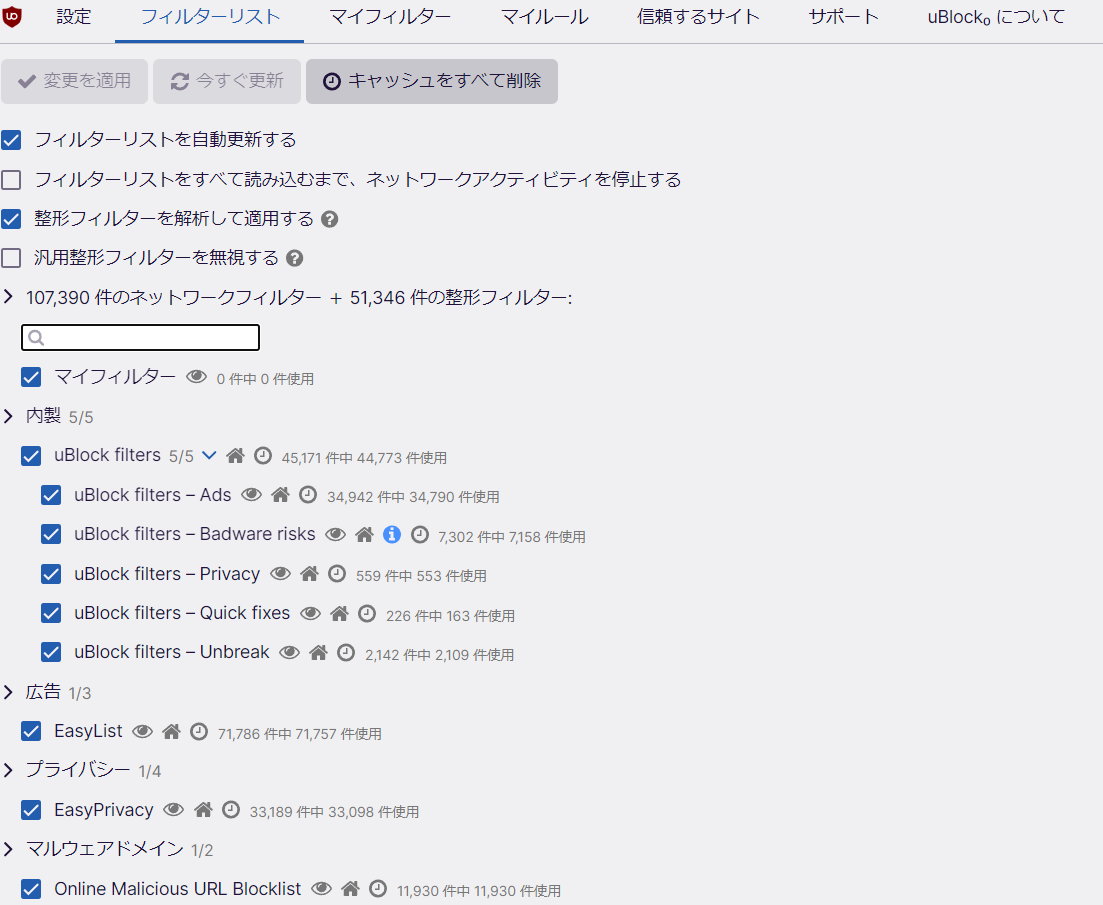Viewport: 1103px width, 905px height.
Task: Open help for 整形フィルターを解析して適用する
Action: click(x=330, y=219)
